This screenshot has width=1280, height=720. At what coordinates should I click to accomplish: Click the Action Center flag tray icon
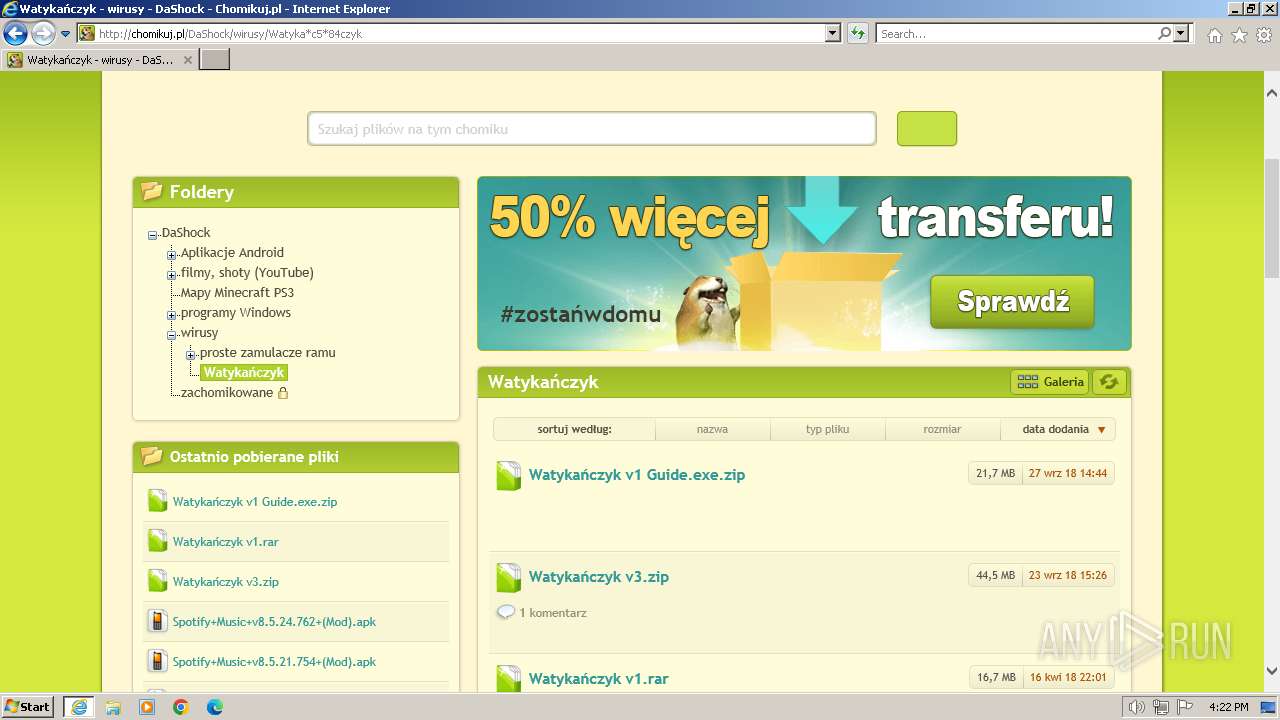tap(1185, 707)
